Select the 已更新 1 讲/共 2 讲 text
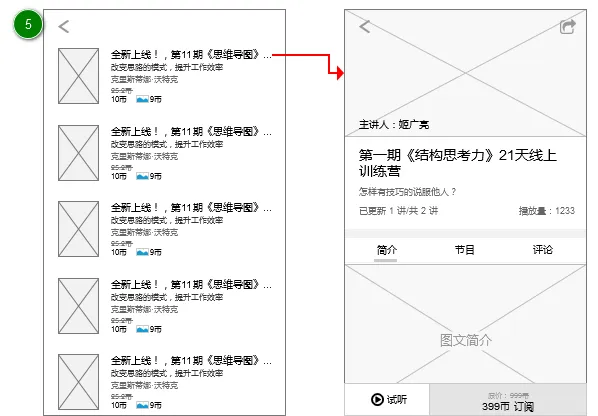598x416 pixels. [398, 211]
